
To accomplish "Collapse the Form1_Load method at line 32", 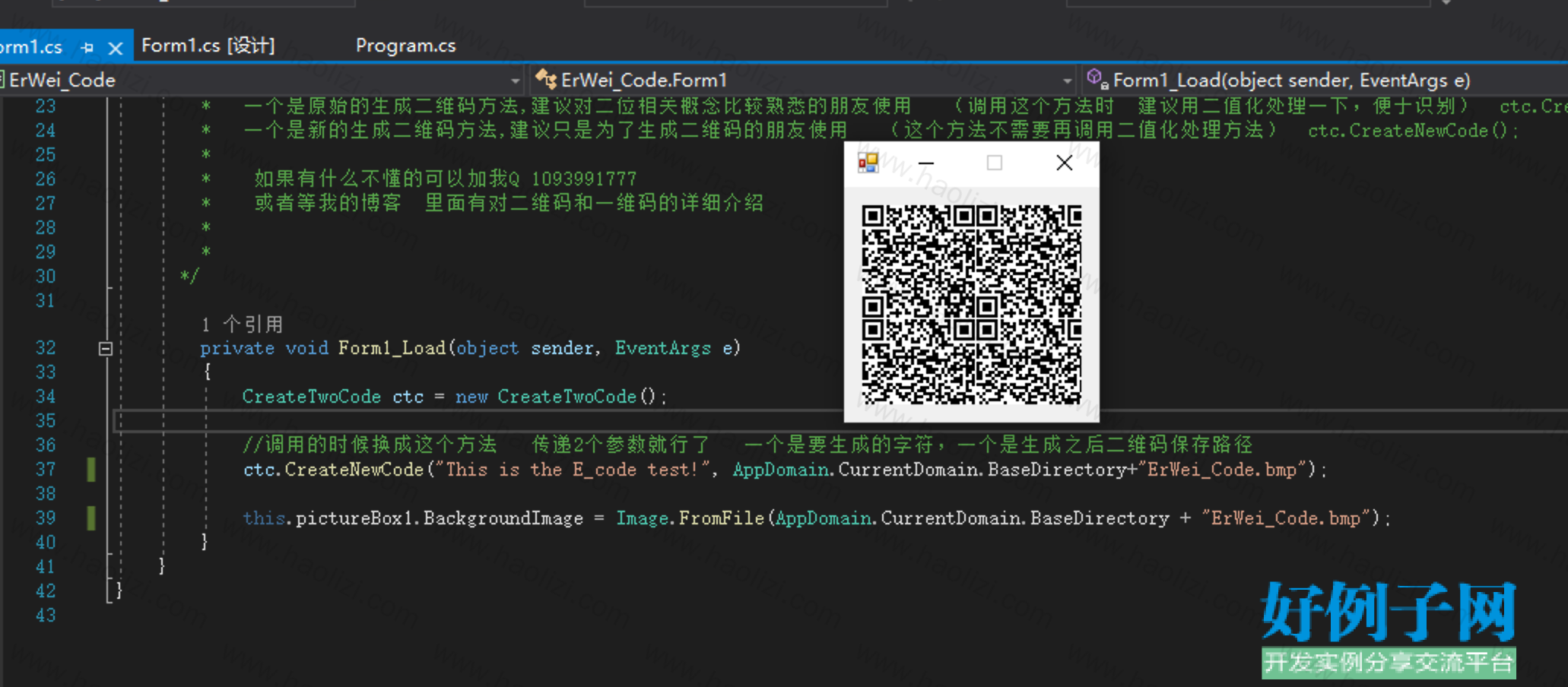I will [x=106, y=349].
